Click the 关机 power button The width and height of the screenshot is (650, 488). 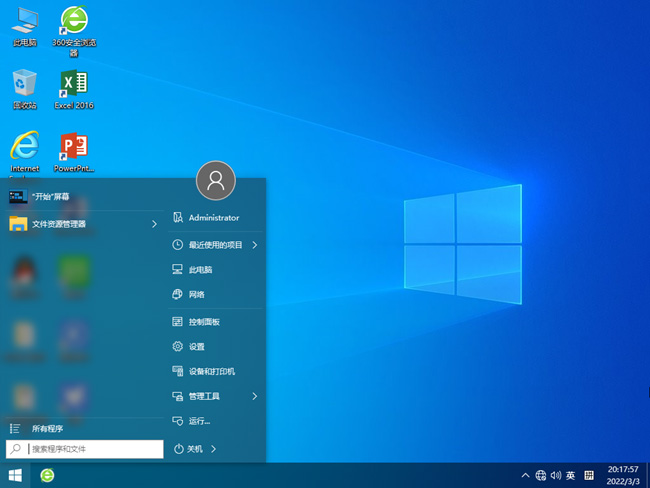(x=189, y=449)
